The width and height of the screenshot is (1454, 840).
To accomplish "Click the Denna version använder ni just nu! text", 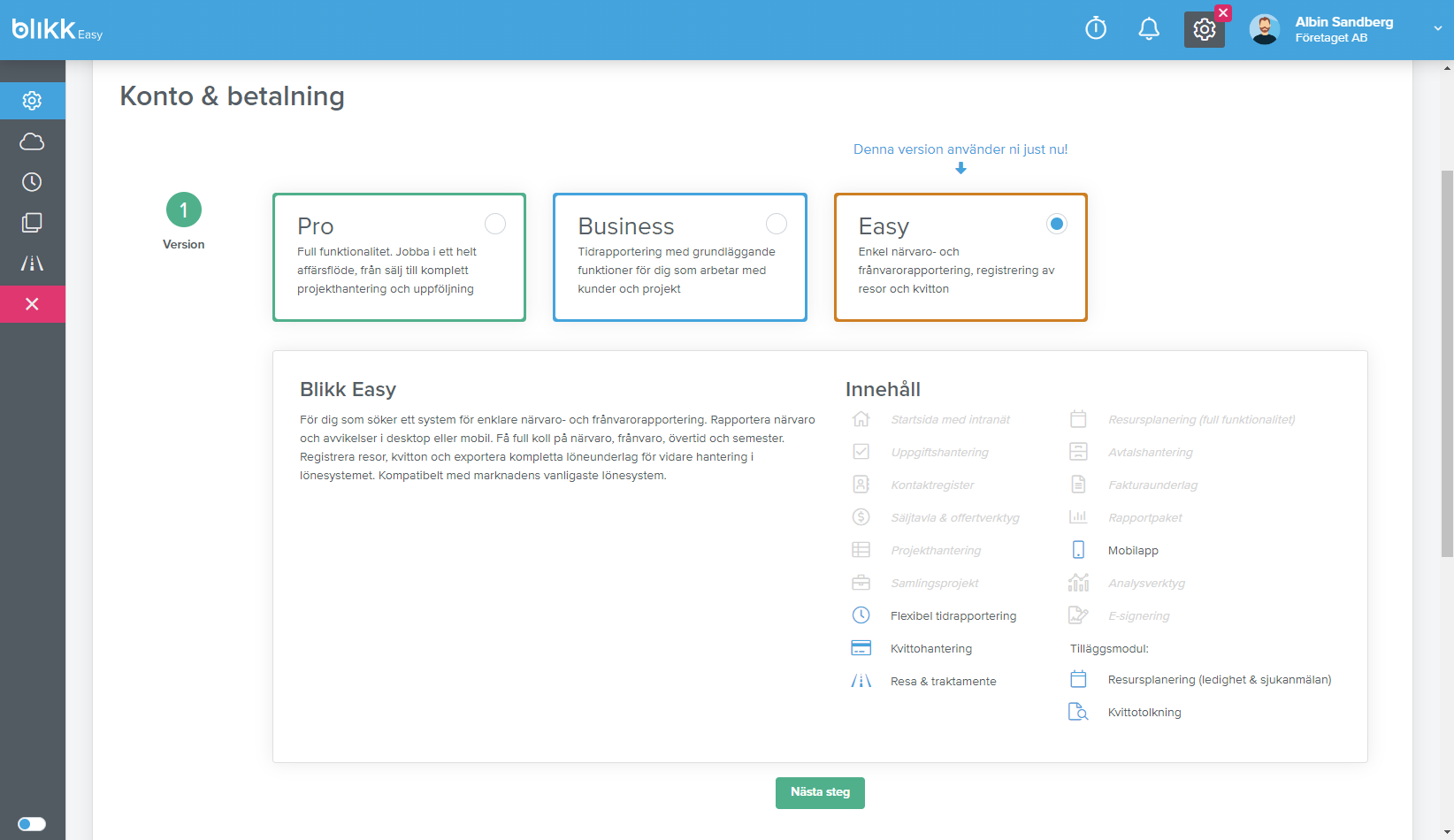I will (960, 149).
